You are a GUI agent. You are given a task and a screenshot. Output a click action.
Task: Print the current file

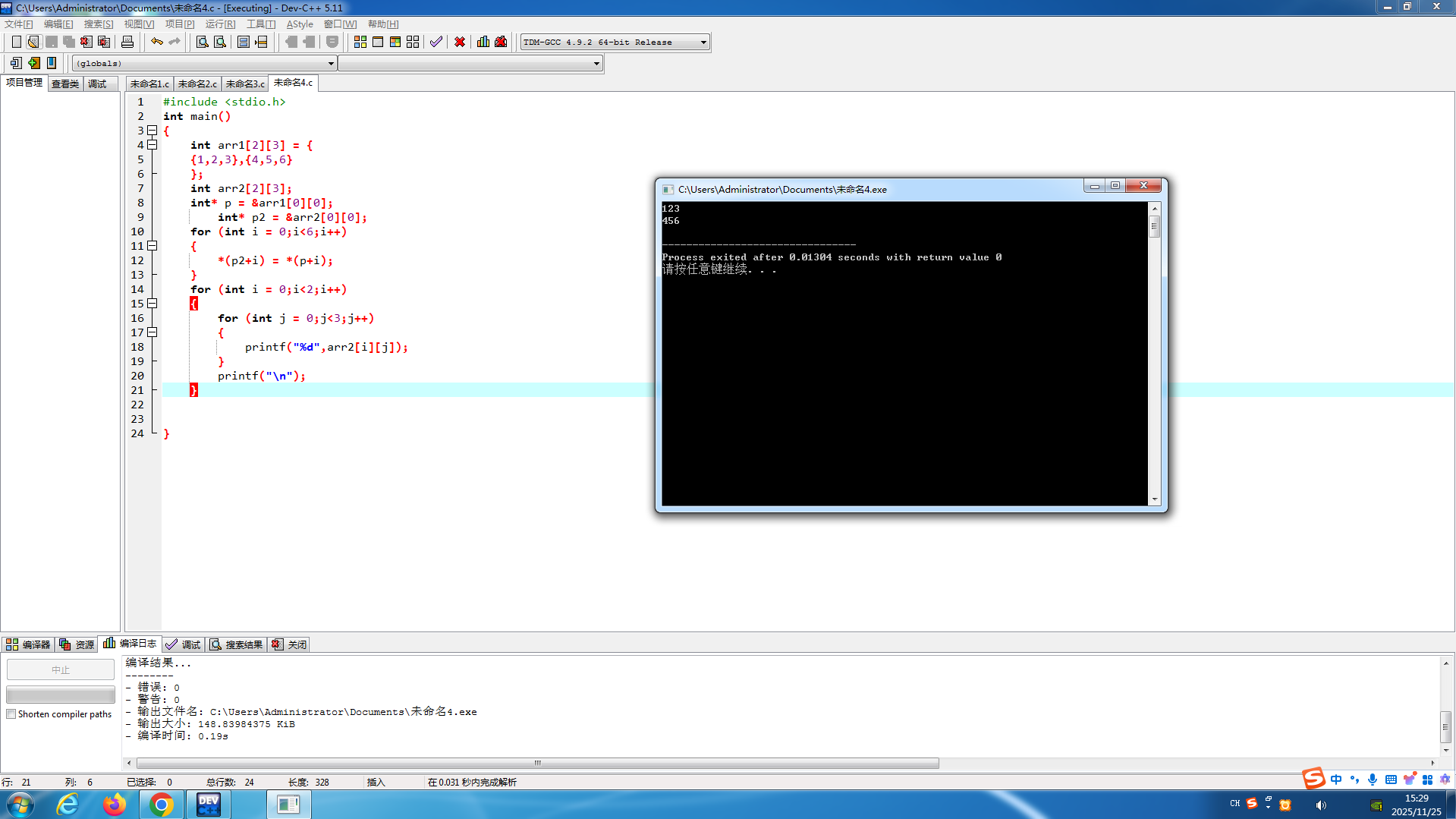pyautogui.click(x=127, y=42)
